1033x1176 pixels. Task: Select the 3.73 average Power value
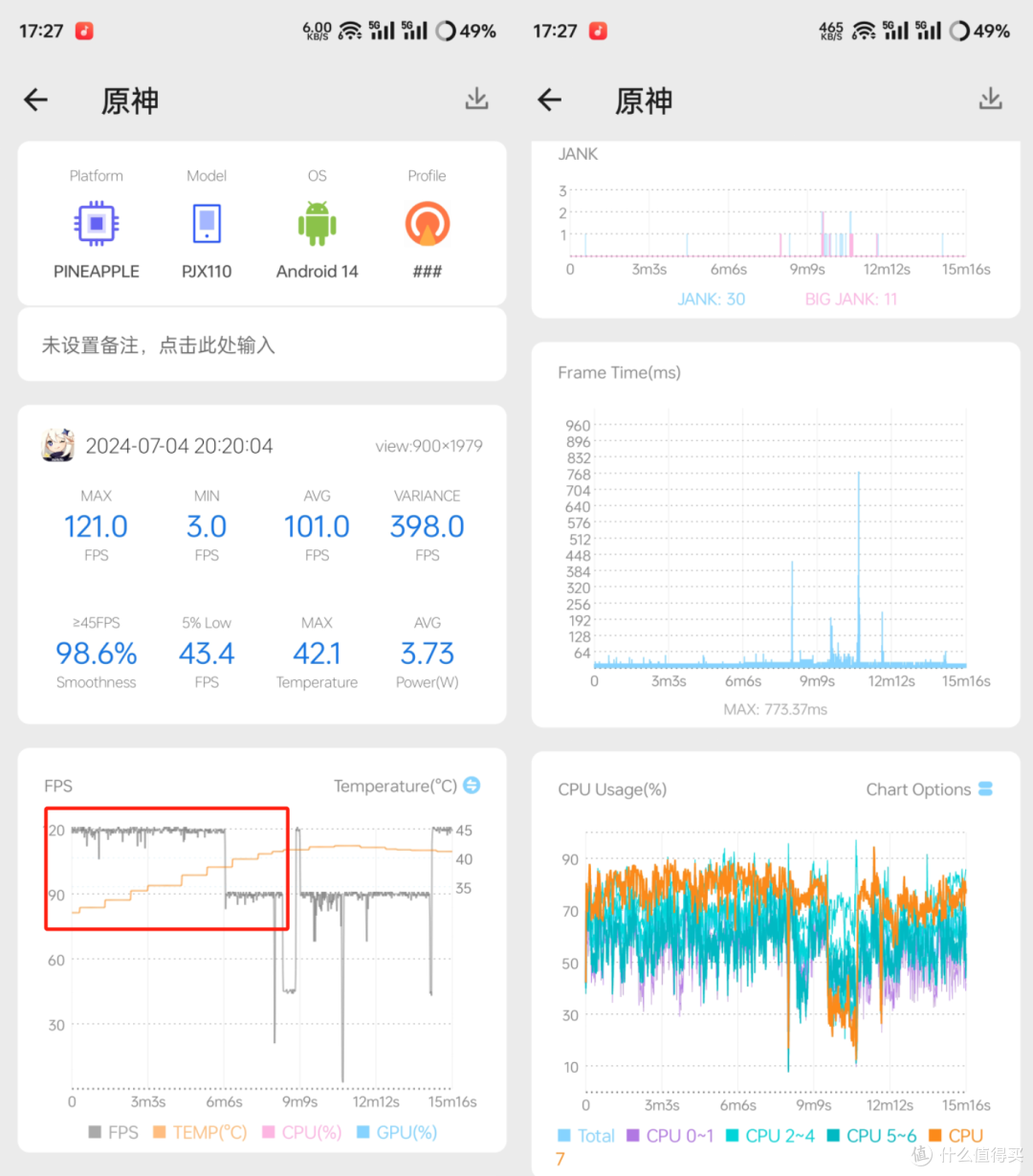coord(427,654)
